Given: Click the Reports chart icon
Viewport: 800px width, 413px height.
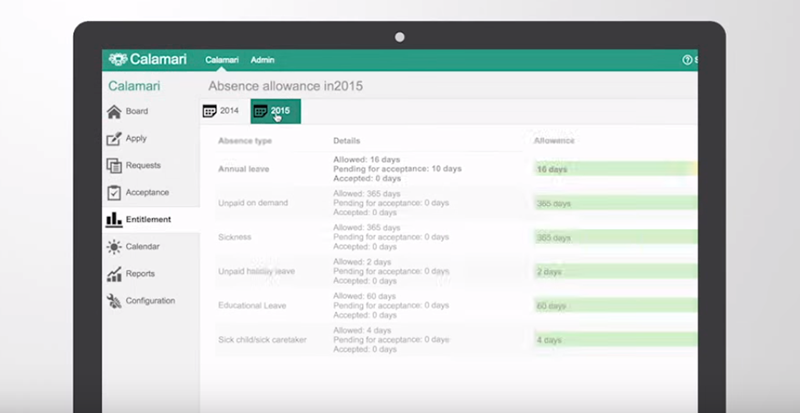Looking at the screenshot, I should [x=114, y=273].
